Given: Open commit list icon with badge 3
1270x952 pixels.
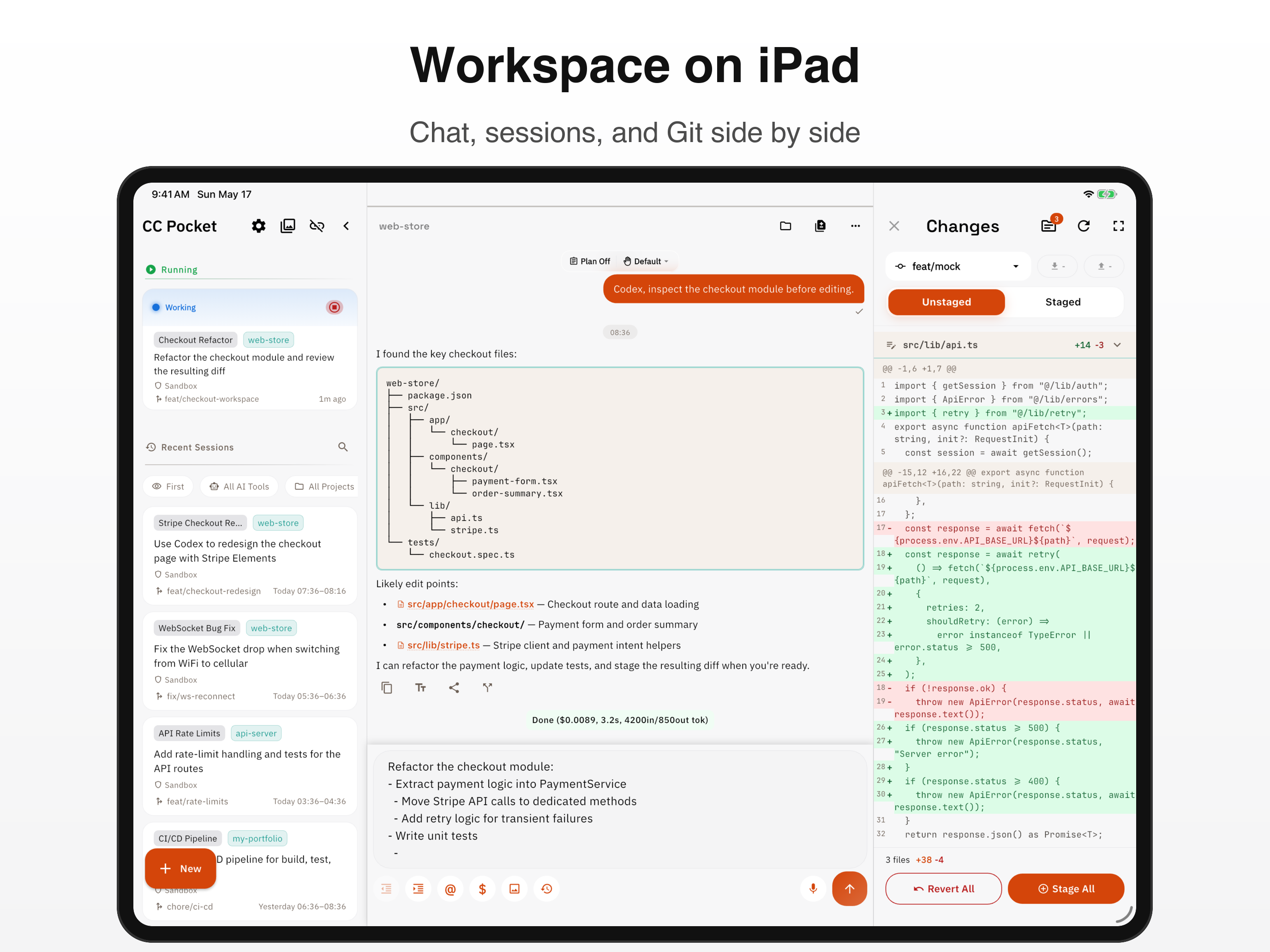Looking at the screenshot, I should pyautogui.click(x=1049, y=226).
